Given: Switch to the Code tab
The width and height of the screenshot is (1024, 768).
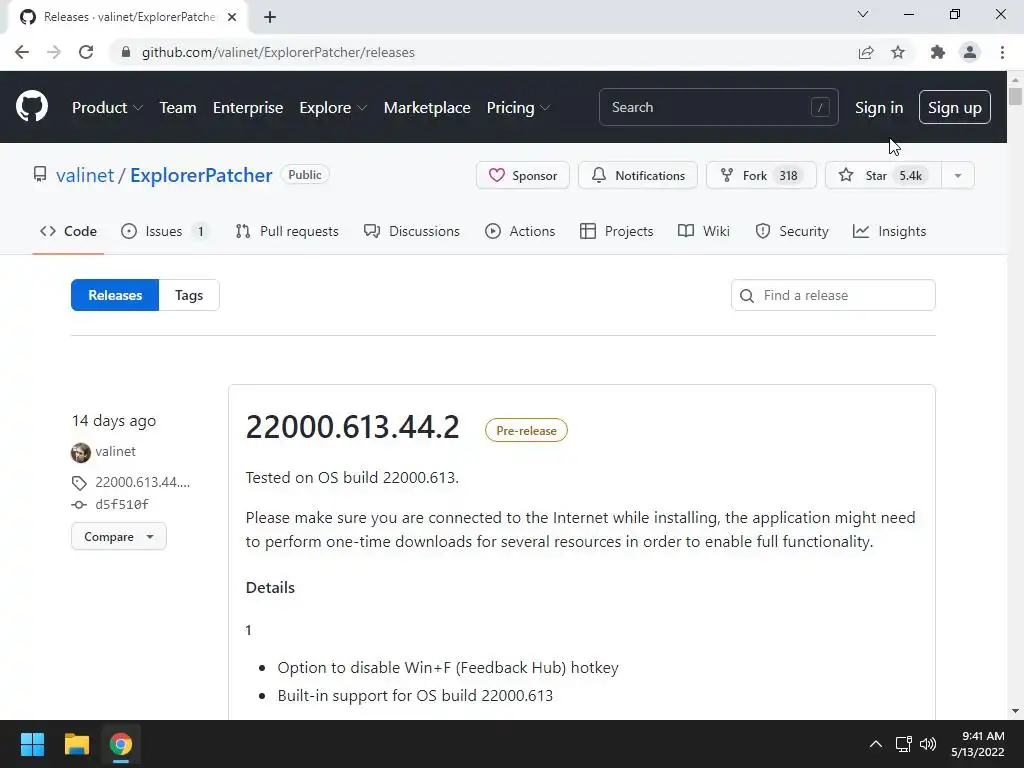Looking at the screenshot, I should coord(68,231).
